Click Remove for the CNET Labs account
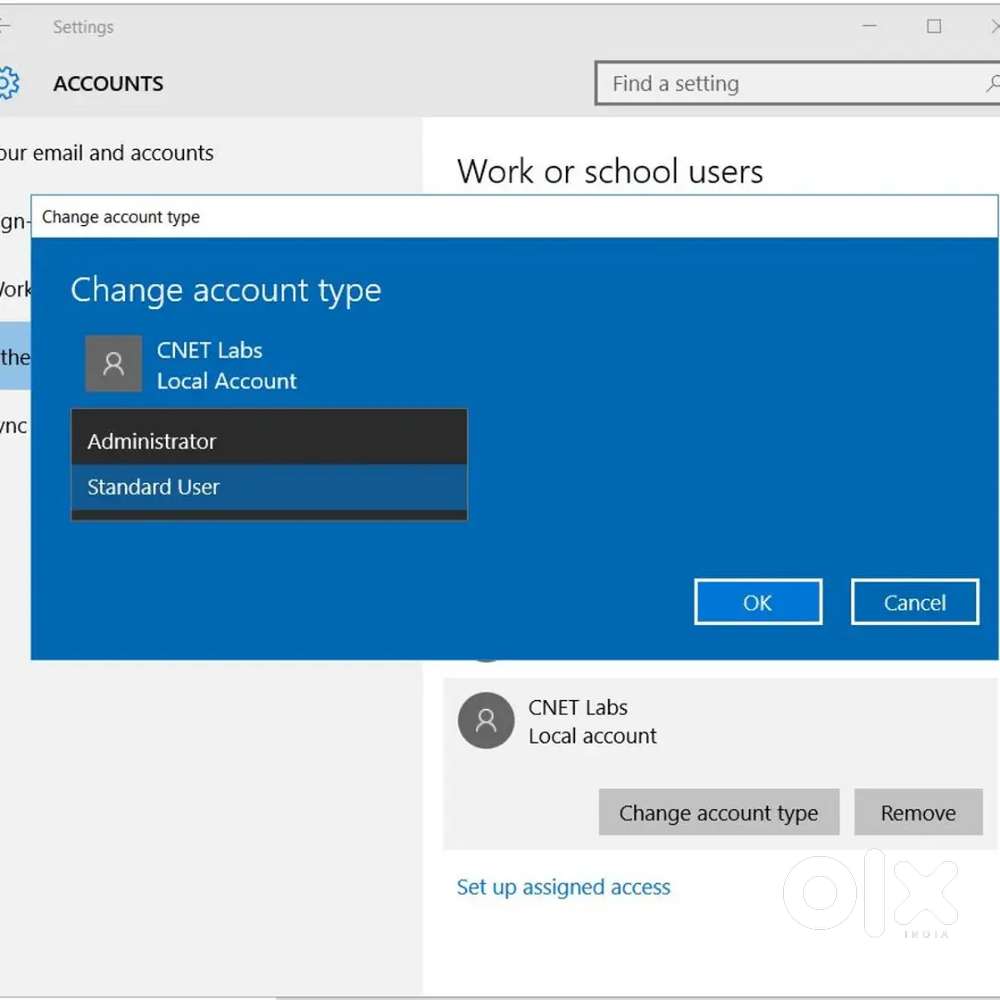The image size is (1000, 1000). point(917,813)
